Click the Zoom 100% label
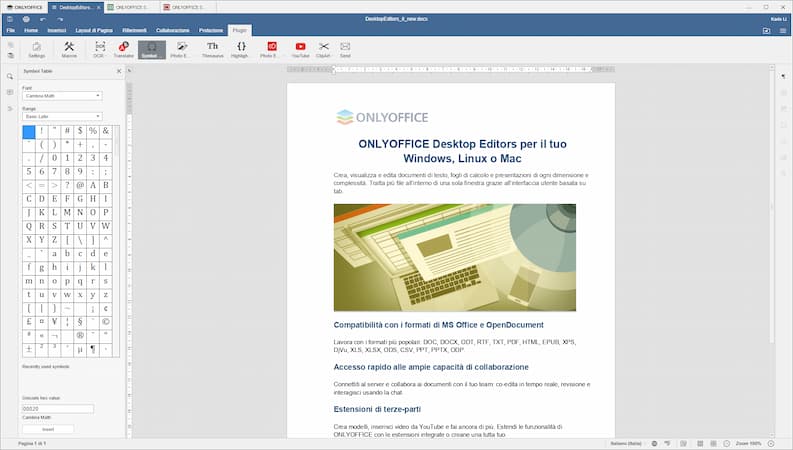The width and height of the screenshot is (793, 450). tap(748, 443)
